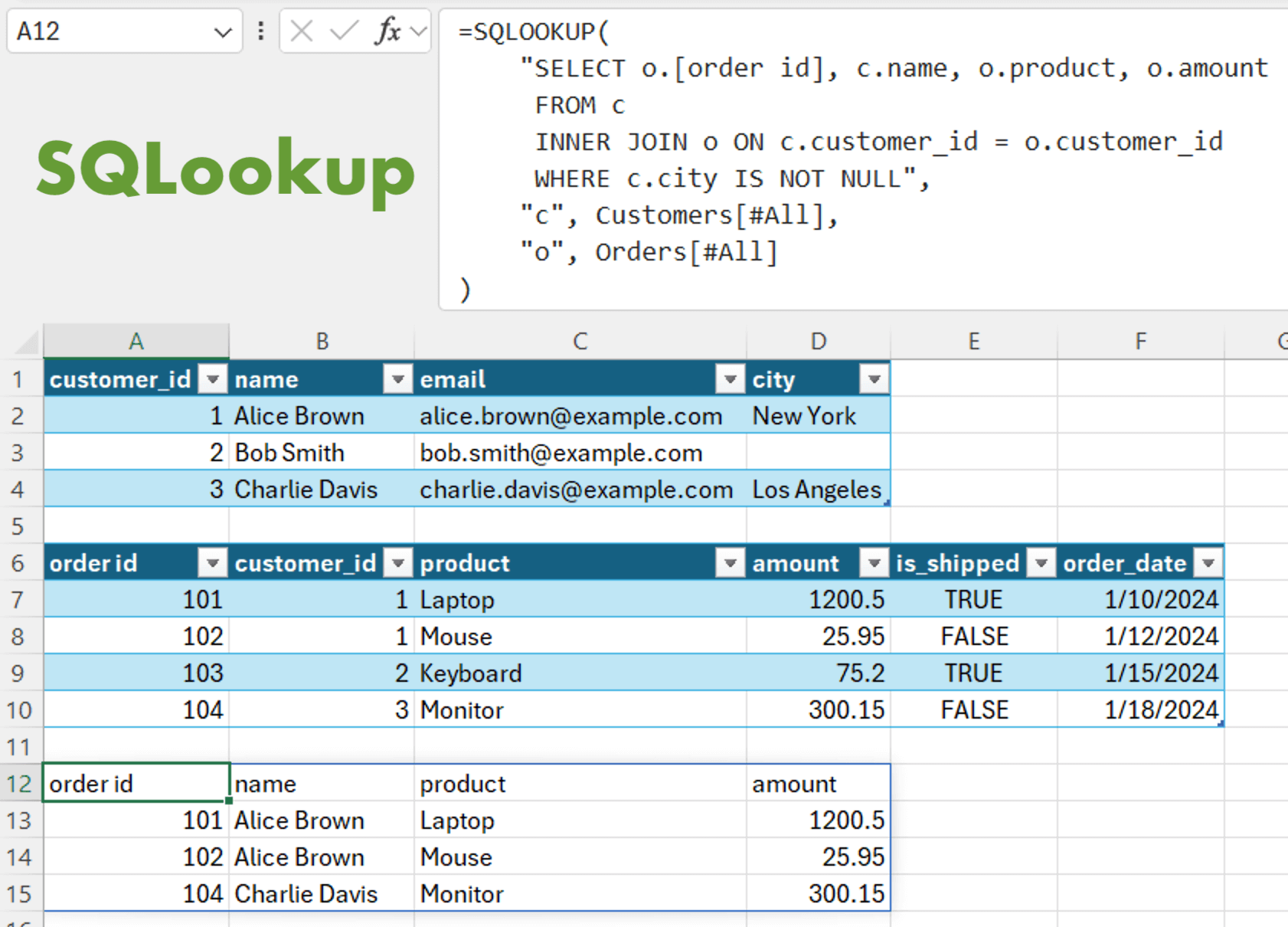The height and width of the screenshot is (927, 1288).
Task: Cancel formula entry with the X icon
Action: [302, 31]
